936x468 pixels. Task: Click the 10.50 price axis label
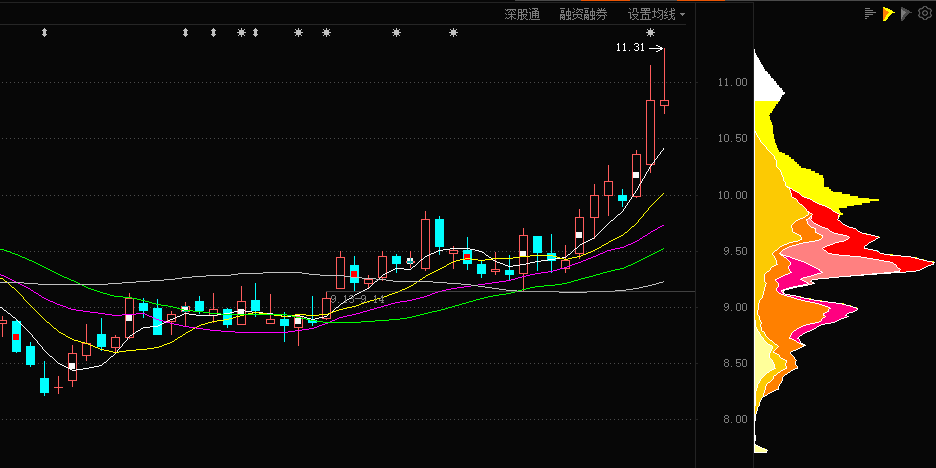732,138
